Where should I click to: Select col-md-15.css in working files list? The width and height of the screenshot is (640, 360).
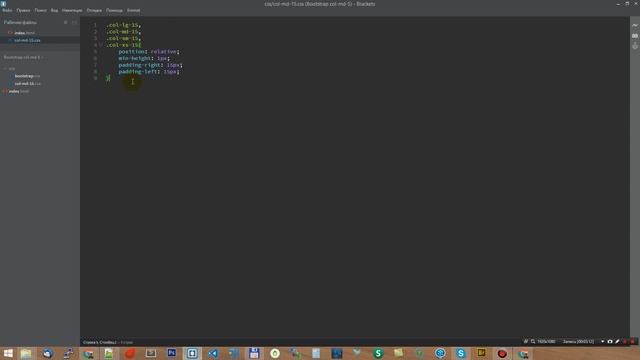pyautogui.click(x=27, y=40)
